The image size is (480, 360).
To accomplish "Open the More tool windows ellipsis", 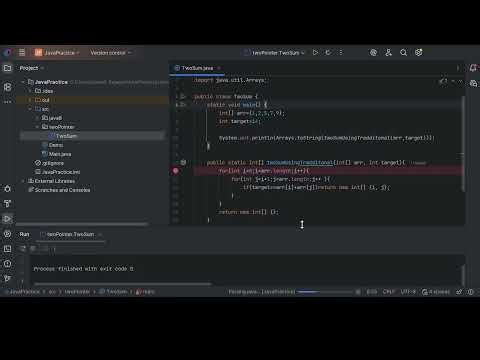I will (x=7, y=102).
